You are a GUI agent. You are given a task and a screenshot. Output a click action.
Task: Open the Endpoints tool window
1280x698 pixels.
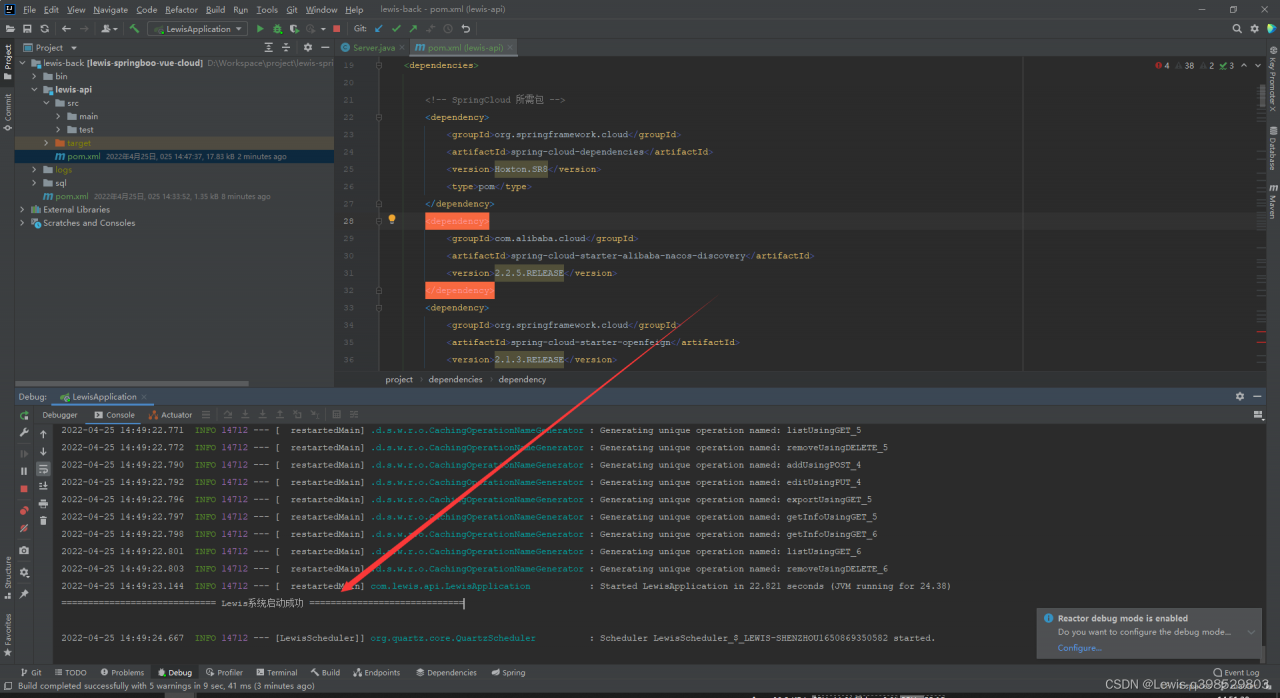[x=376, y=673]
